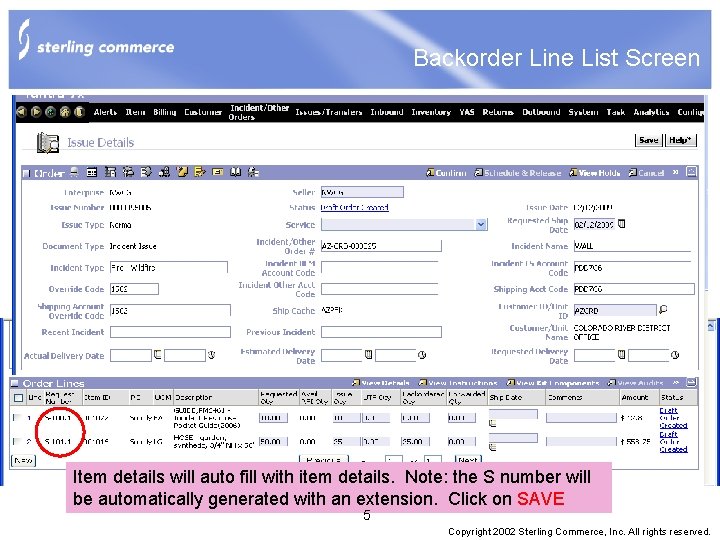Click the yellow note icon in Order toolbar
This screenshot has width=720, height=540.
point(182,172)
